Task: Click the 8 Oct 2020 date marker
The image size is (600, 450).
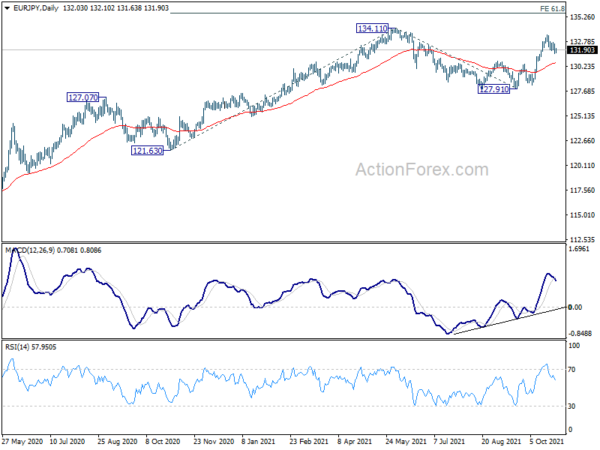Action: click(x=163, y=442)
